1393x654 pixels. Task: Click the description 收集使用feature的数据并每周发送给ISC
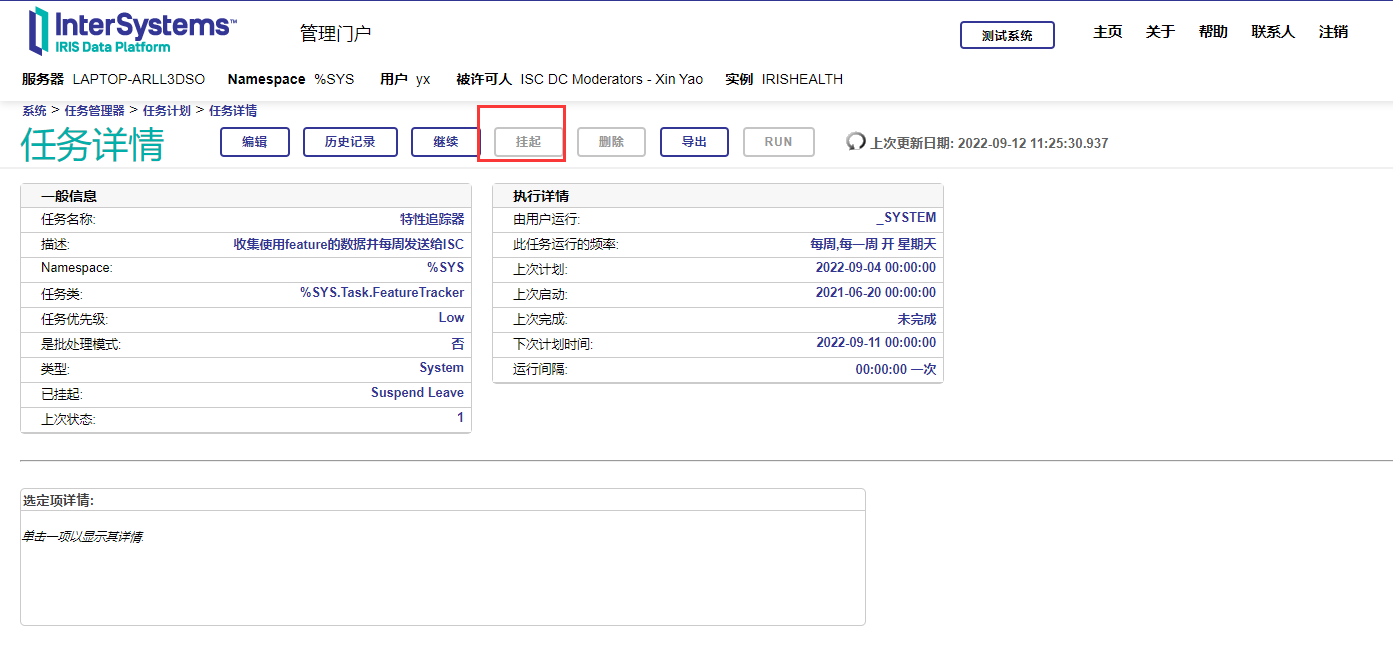click(349, 244)
